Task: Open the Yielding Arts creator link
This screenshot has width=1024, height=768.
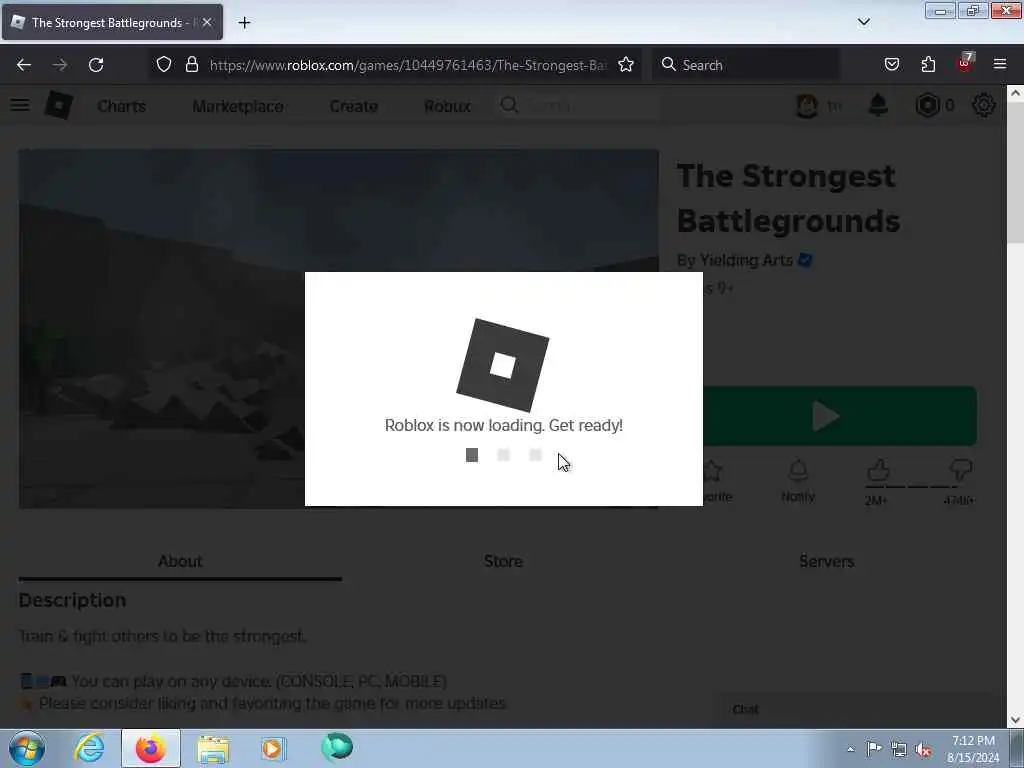Action: coord(746,260)
